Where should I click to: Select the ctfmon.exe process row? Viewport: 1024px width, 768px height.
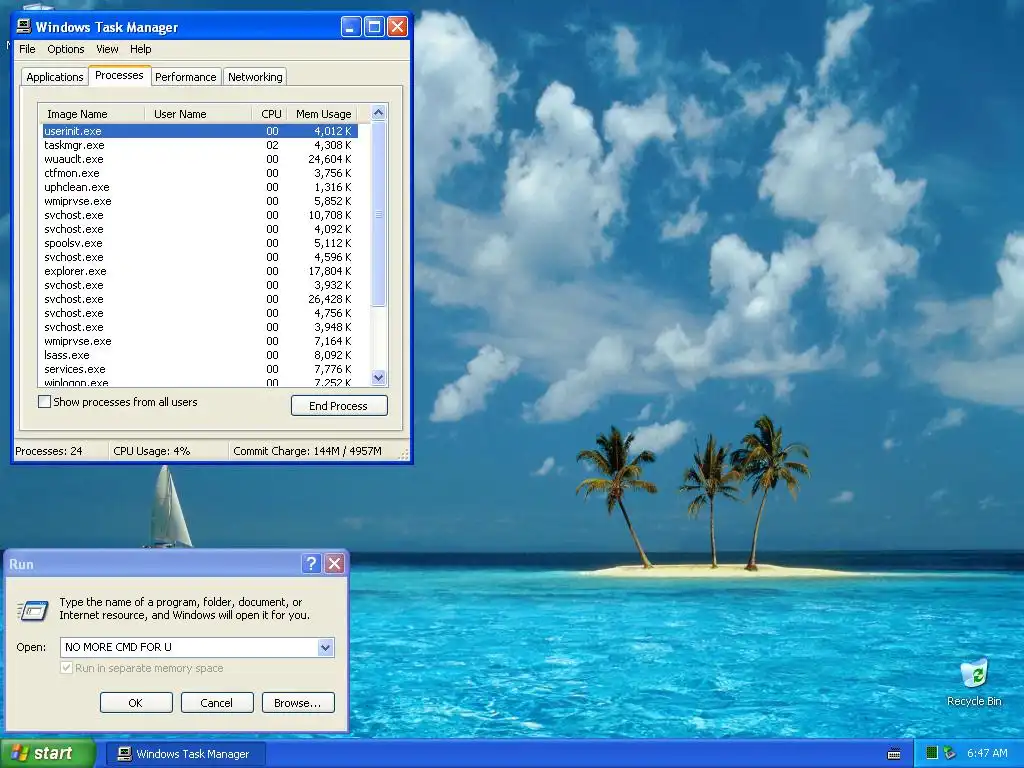[x=199, y=173]
